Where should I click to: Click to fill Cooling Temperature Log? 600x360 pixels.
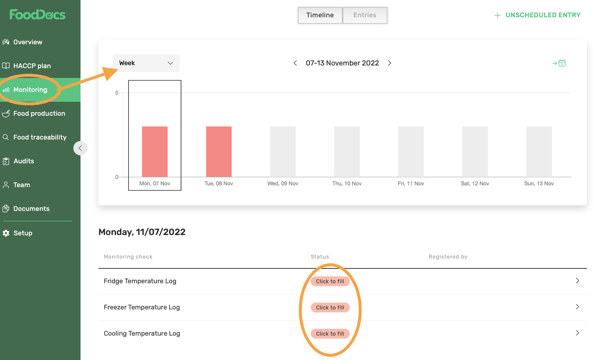(330, 334)
